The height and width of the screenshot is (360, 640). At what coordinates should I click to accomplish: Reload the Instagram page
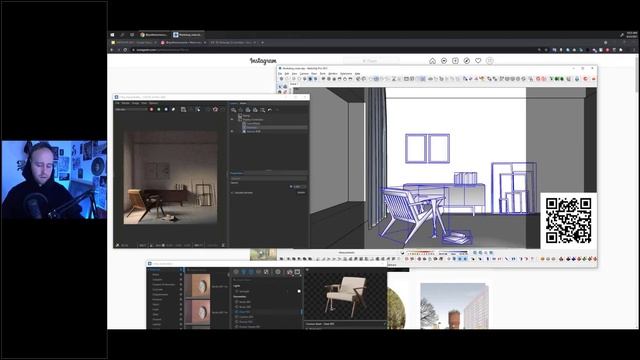125,50
